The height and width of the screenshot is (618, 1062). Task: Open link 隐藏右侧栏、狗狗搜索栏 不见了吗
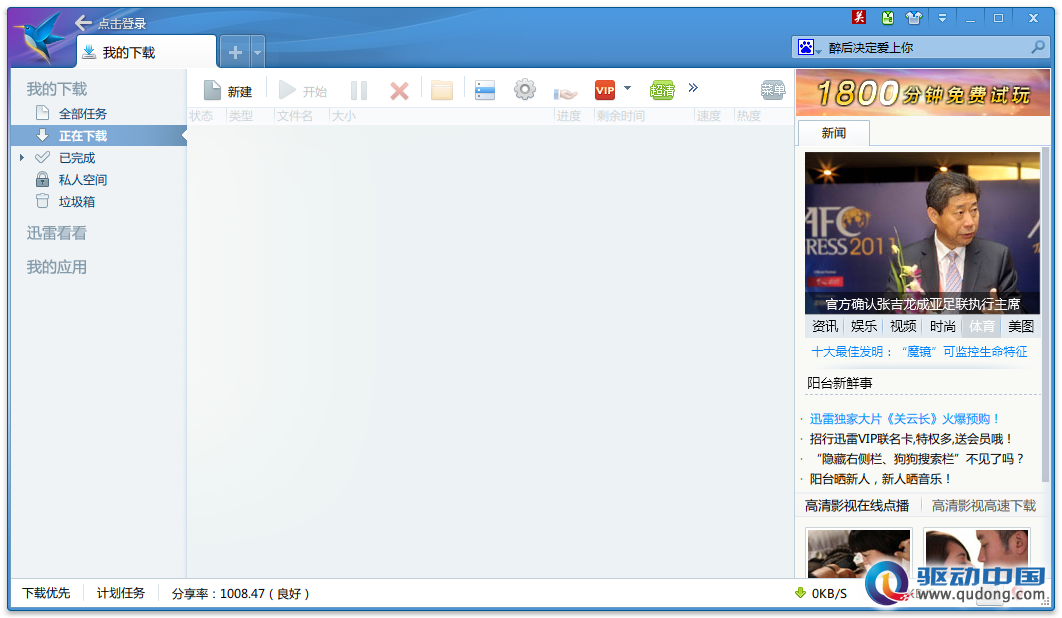pyautogui.click(x=920, y=459)
